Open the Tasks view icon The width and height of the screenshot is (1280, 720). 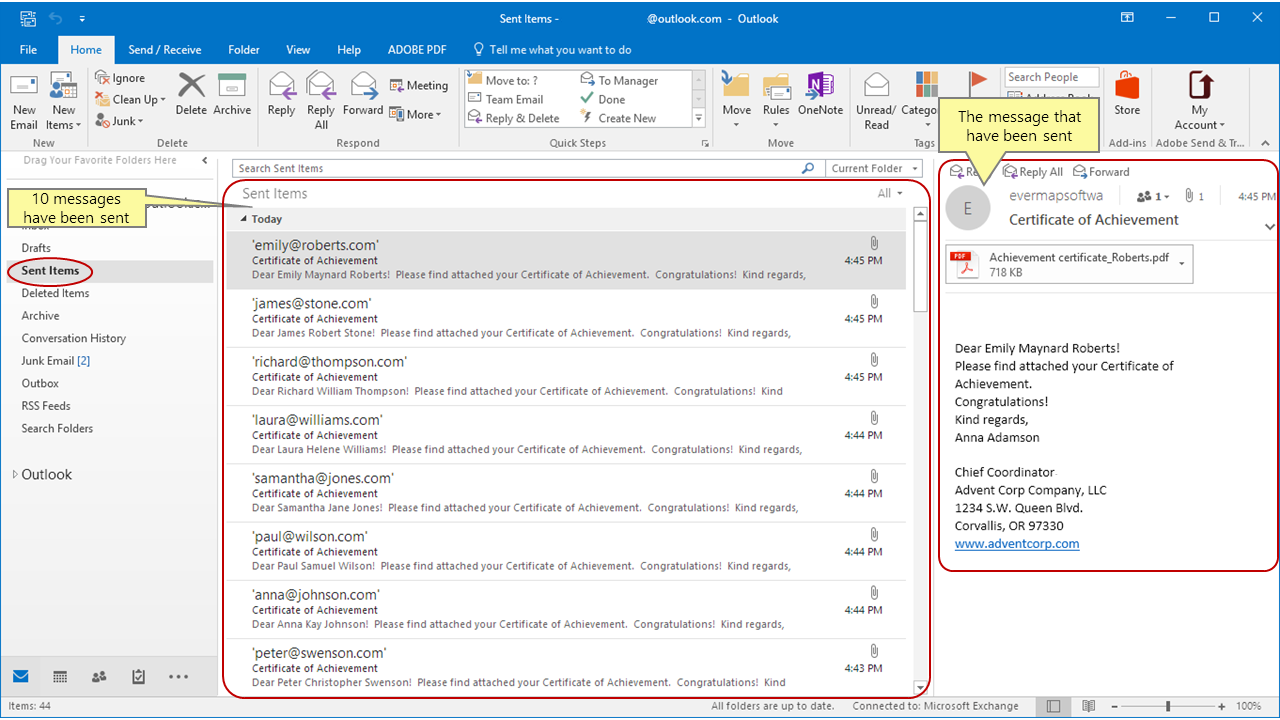click(138, 676)
